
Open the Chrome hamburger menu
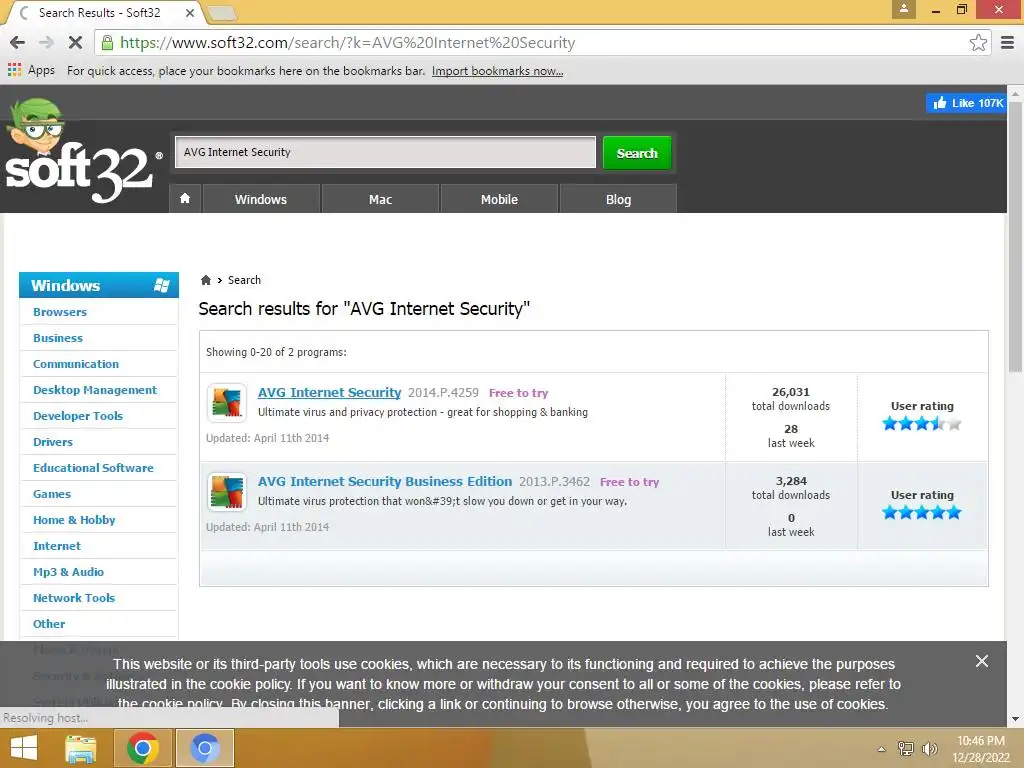pos(1007,42)
